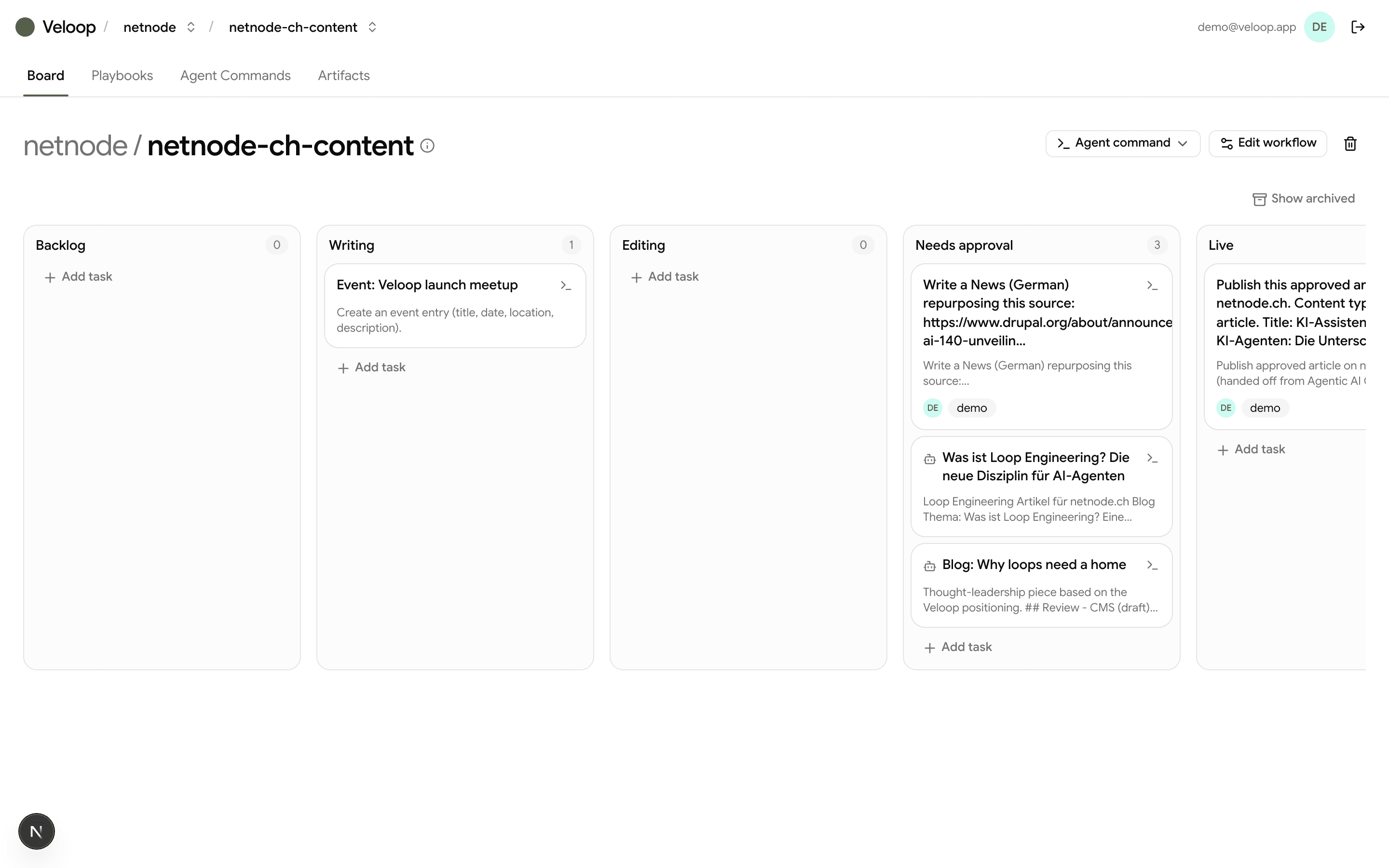Screen dimensions: 1389x868
Task: Open Publish this approved article card
Action: click(1285, 347)
